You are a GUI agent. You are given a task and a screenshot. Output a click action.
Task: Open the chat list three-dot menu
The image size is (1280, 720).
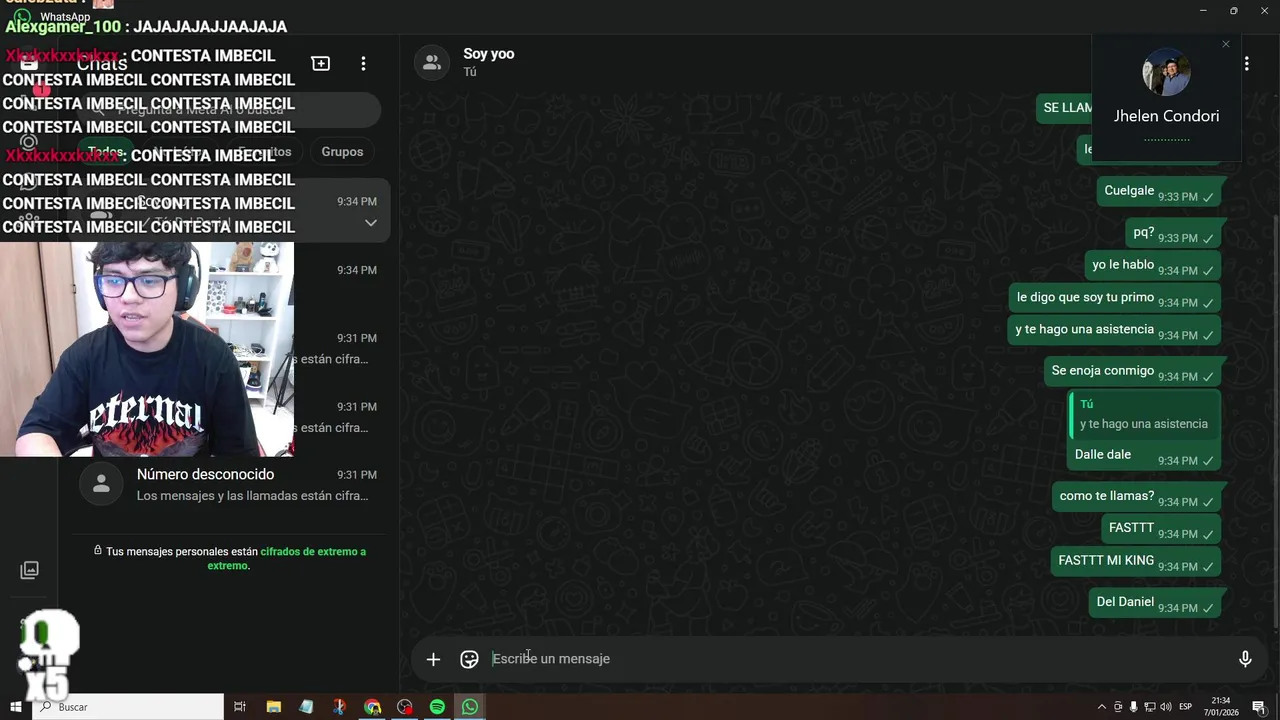[363, 63]
